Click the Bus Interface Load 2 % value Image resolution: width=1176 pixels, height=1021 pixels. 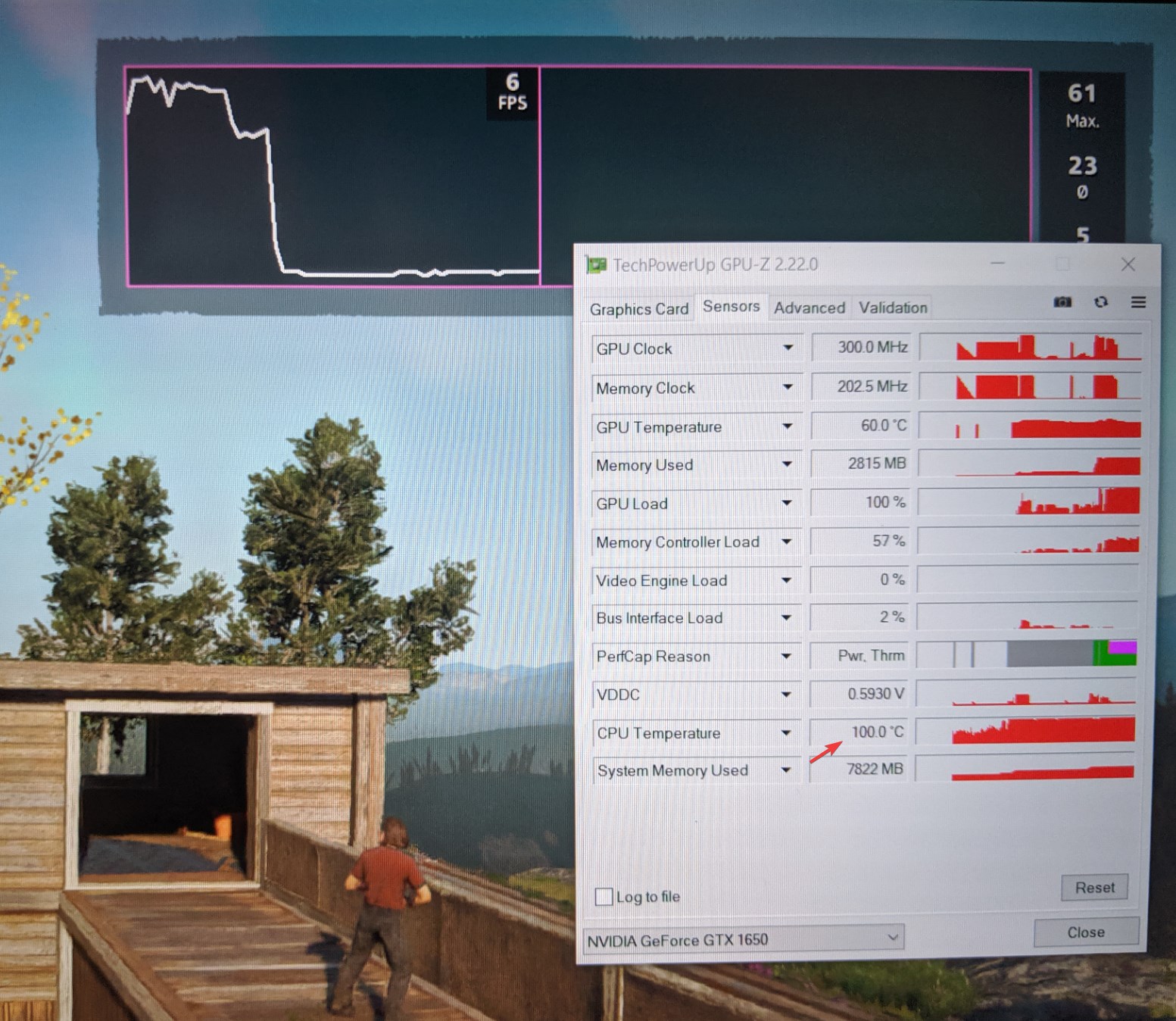[x=859, y=617]
